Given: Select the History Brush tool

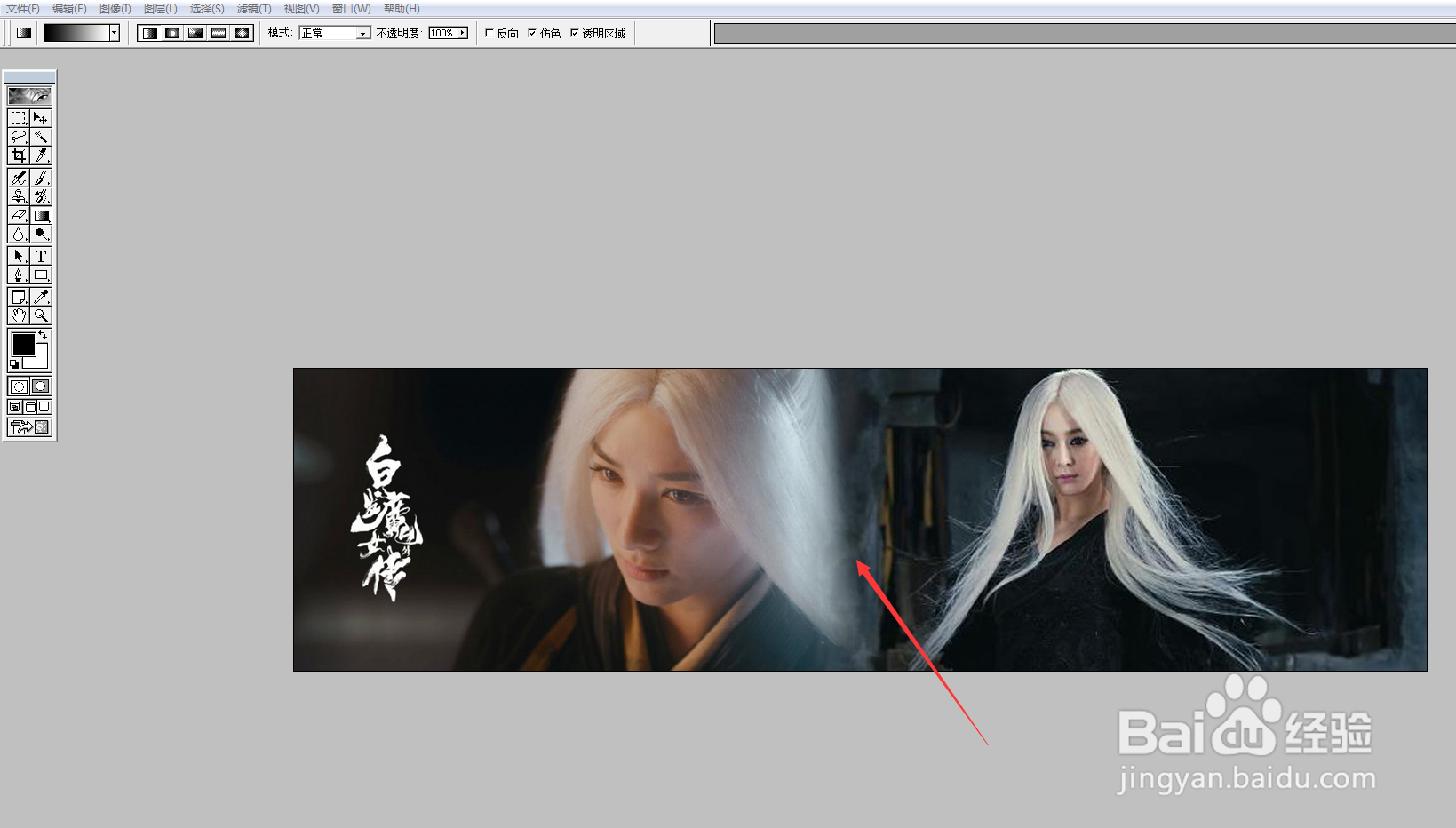Looking at the screenshot, I should pos(41,196).
